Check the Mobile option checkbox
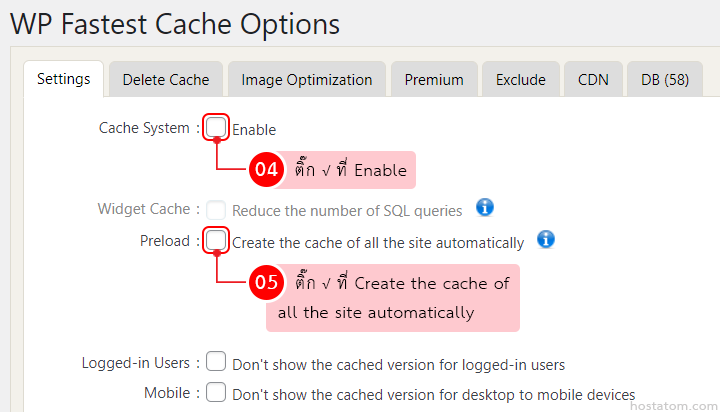The width and height of the screenshot is (720, 412). click(216, 392)
